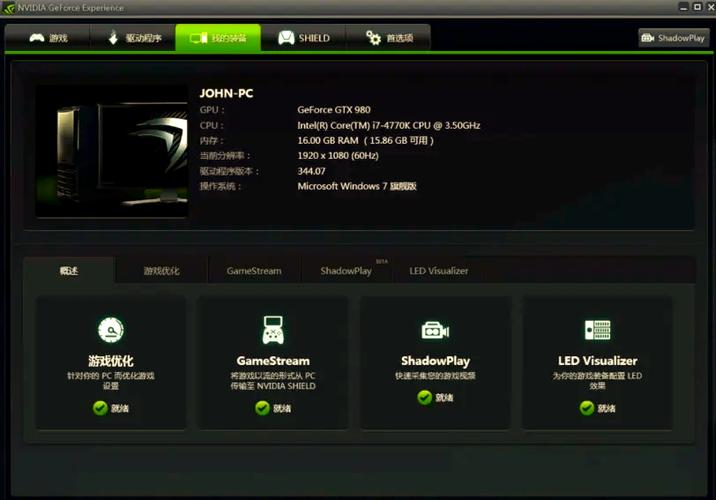Image resolution: width=716 pixels, height=500 pixels.
Task: Click the GameStream controller icon
Action: coord(273,330)
